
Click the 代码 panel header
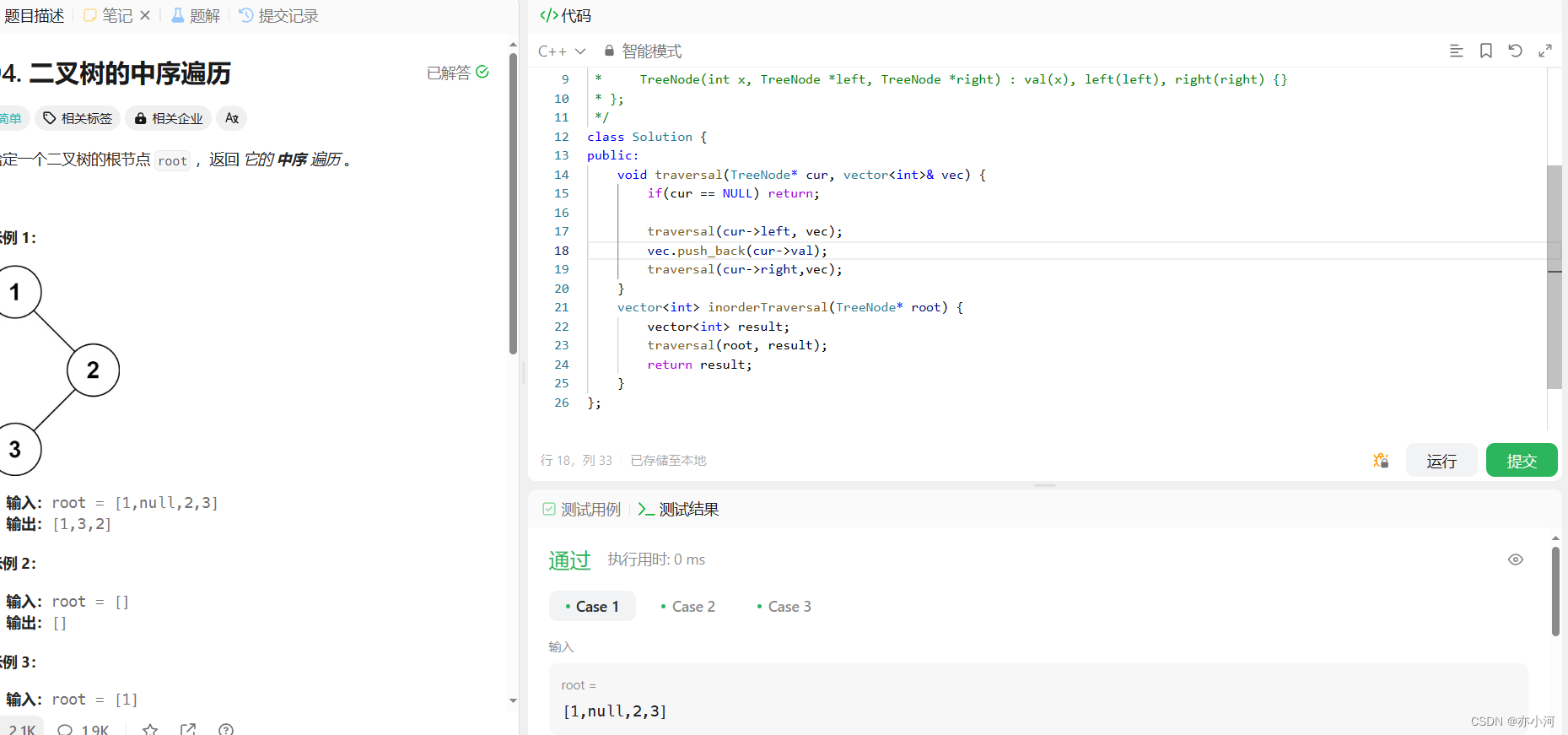(566, 16)
